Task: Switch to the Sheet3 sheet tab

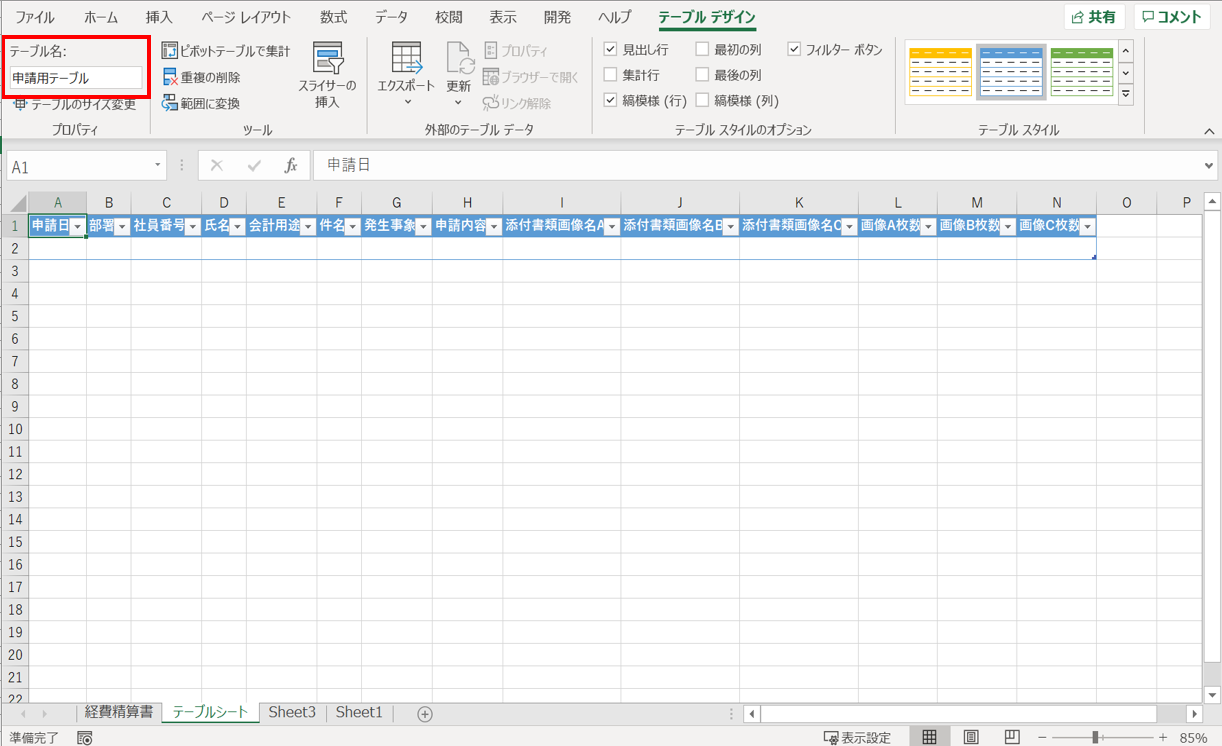Action: pyautogui.click(x=292, y=712)
